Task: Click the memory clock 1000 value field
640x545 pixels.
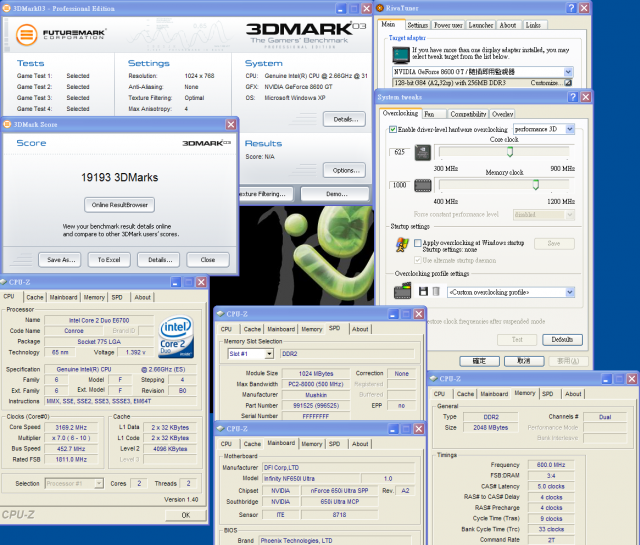Action: tap(399, 185)
